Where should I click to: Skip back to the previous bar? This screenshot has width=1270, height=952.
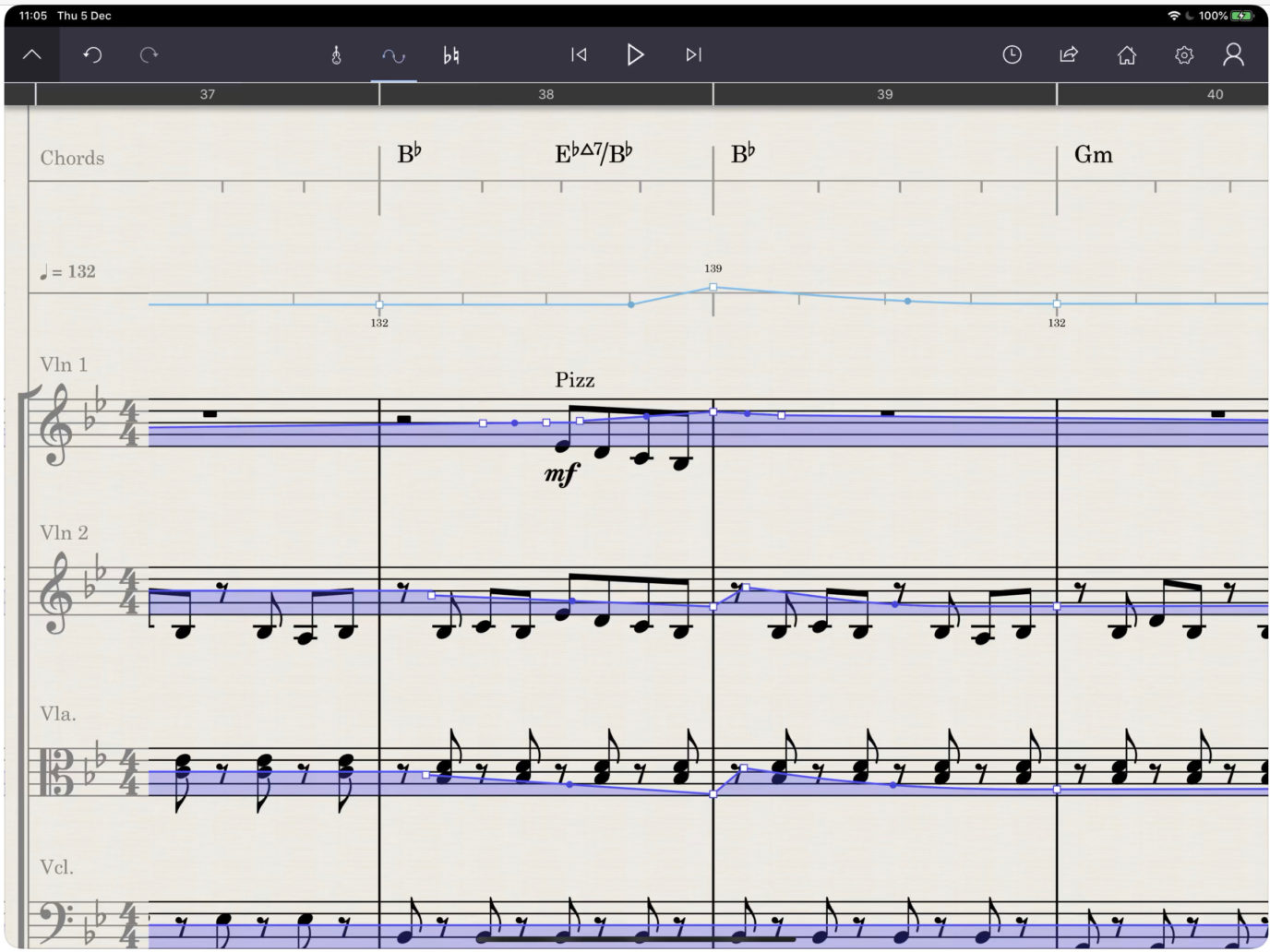579,55
